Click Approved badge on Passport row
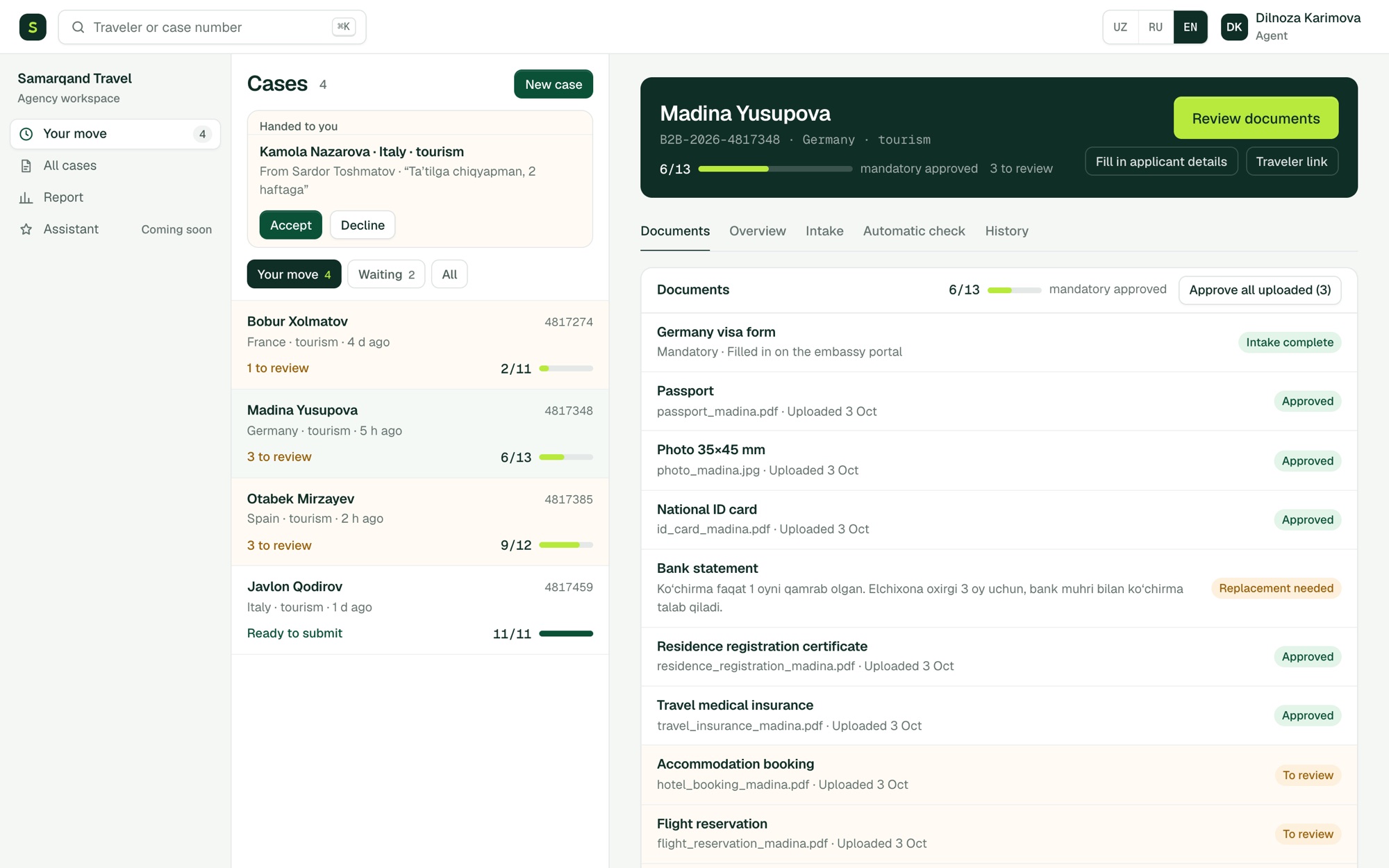1389x868 pixels. tap(1307, 401)
